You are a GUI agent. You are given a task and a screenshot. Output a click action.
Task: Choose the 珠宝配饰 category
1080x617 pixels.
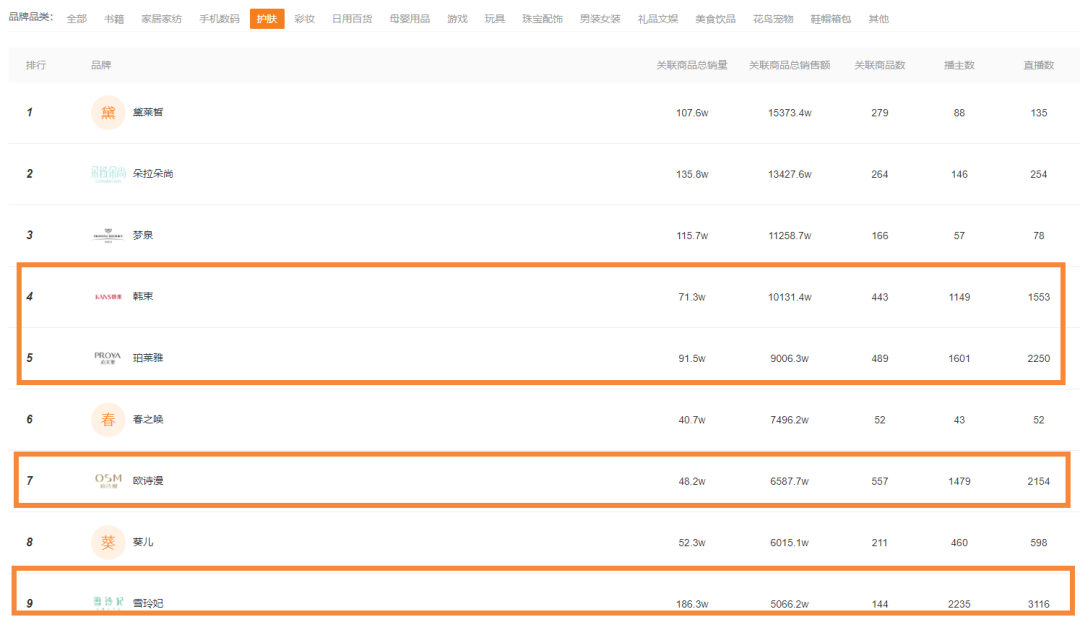542,19
